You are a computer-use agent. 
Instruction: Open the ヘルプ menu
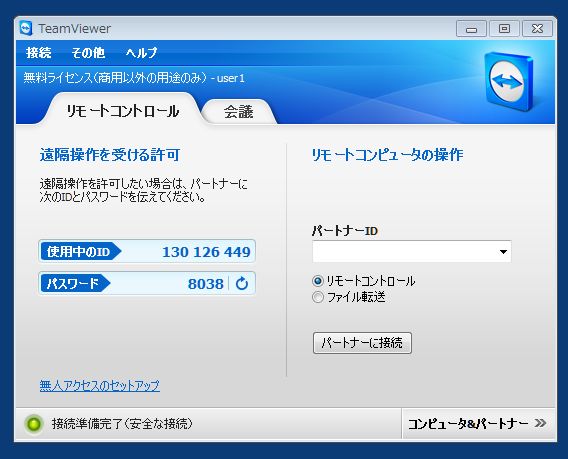141,53
